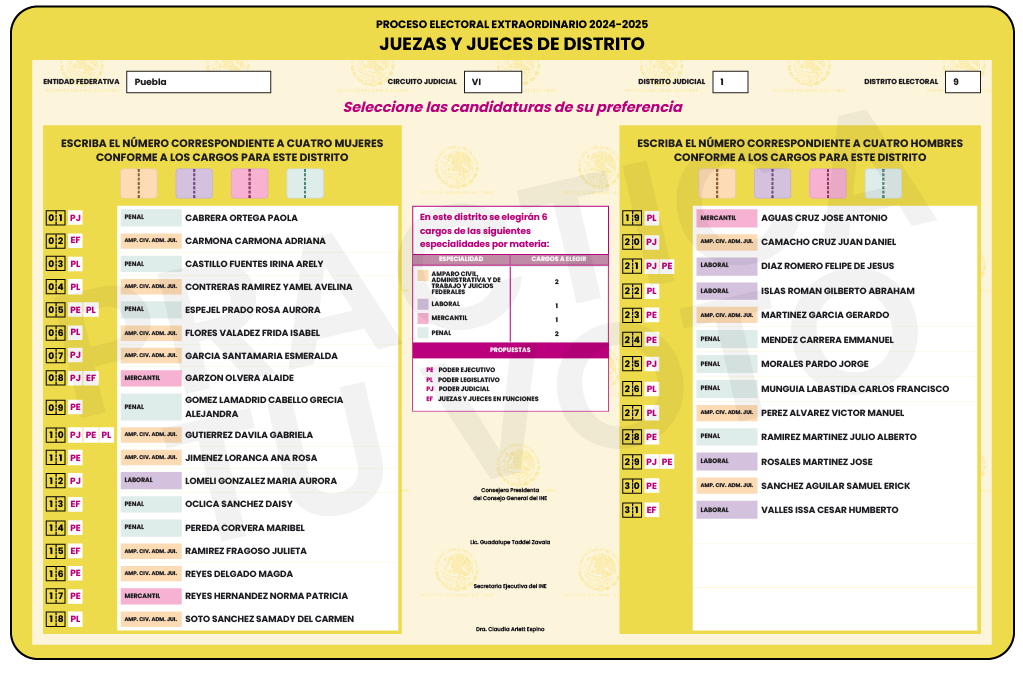
Task: Click Ramirez Fragoso Julieta
Action: pos(245,551)
